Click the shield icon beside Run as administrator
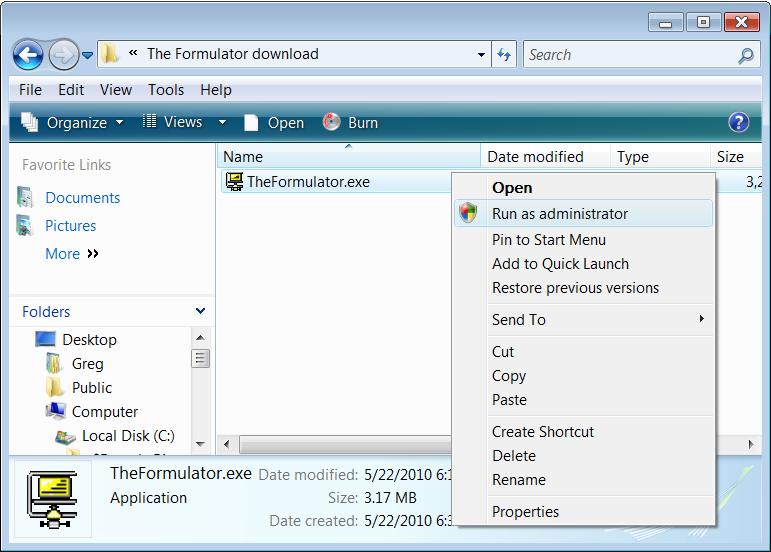Viewport: 771px width, 552px height. tap(468, 213)
